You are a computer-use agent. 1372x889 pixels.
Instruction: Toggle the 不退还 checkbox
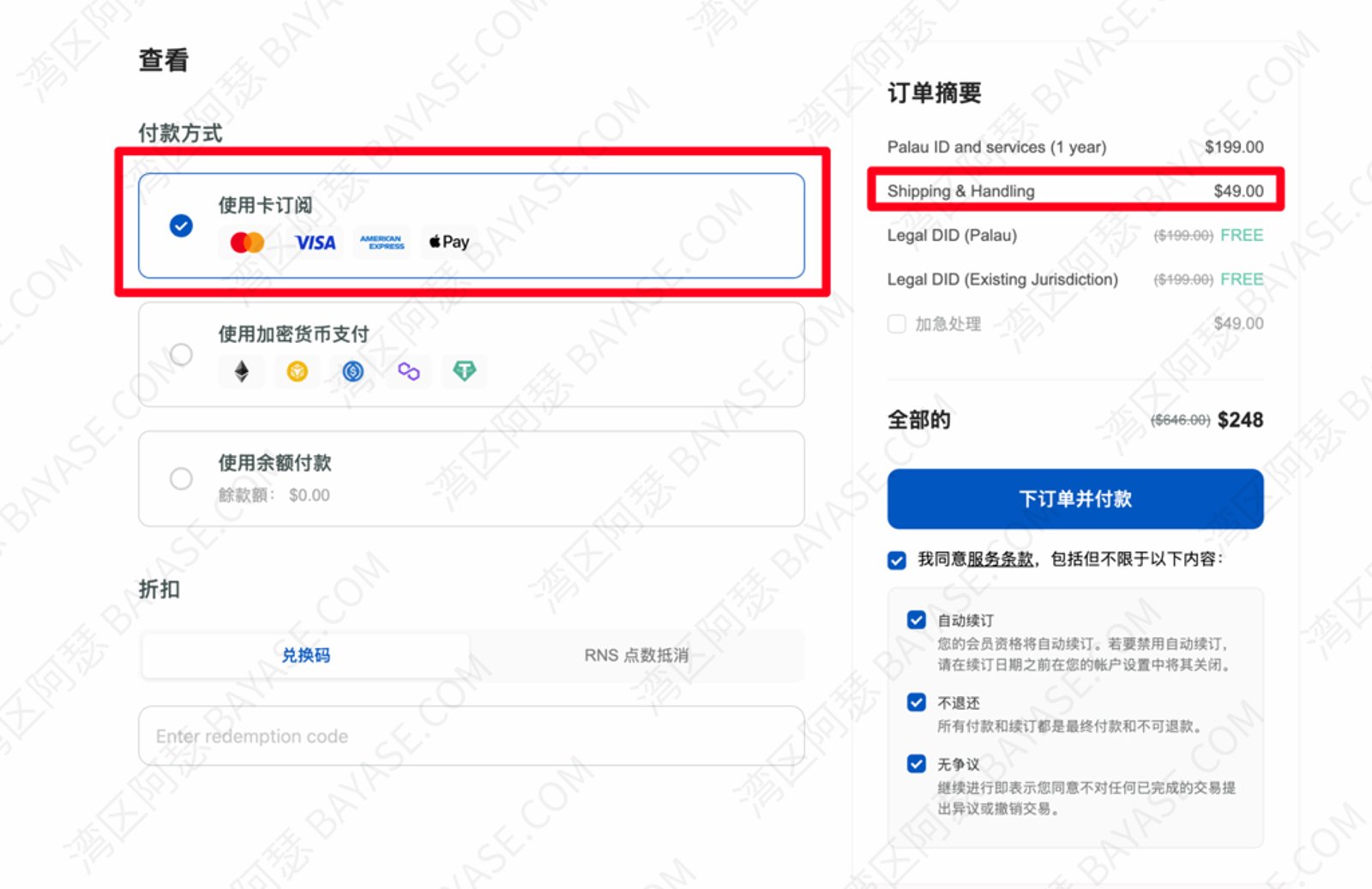(917, 702)
